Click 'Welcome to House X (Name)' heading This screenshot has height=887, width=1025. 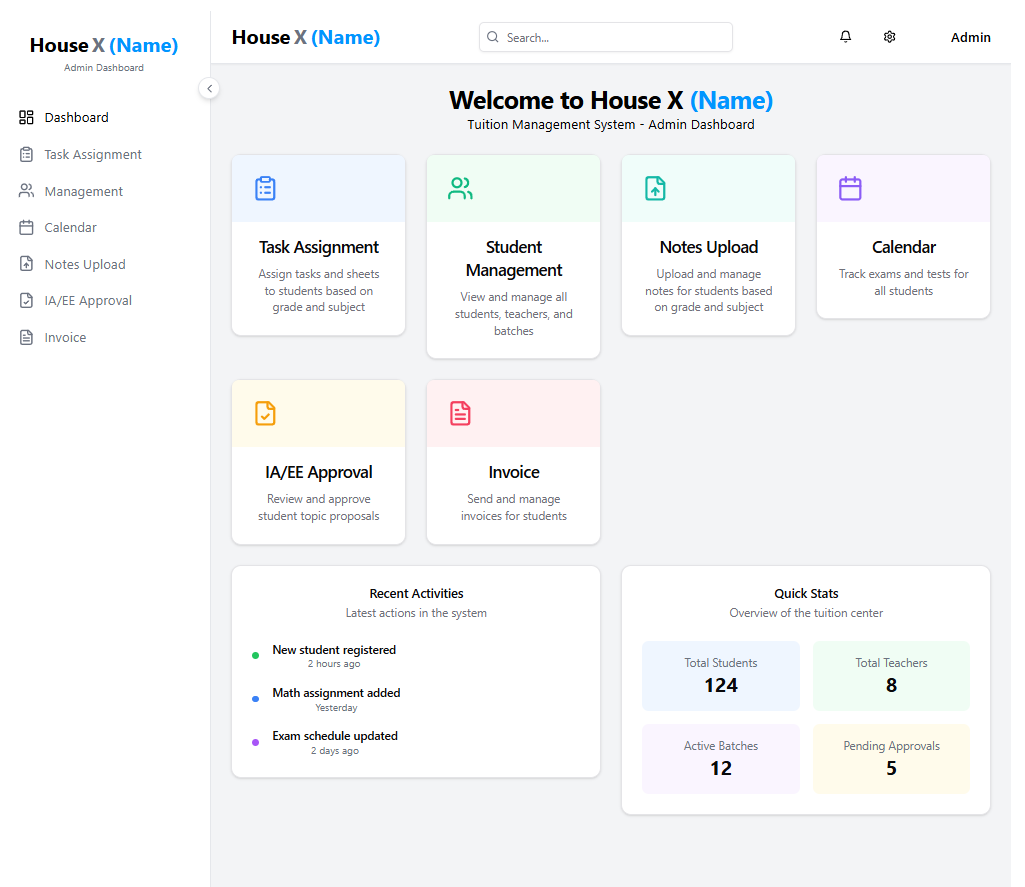(611, 100)
